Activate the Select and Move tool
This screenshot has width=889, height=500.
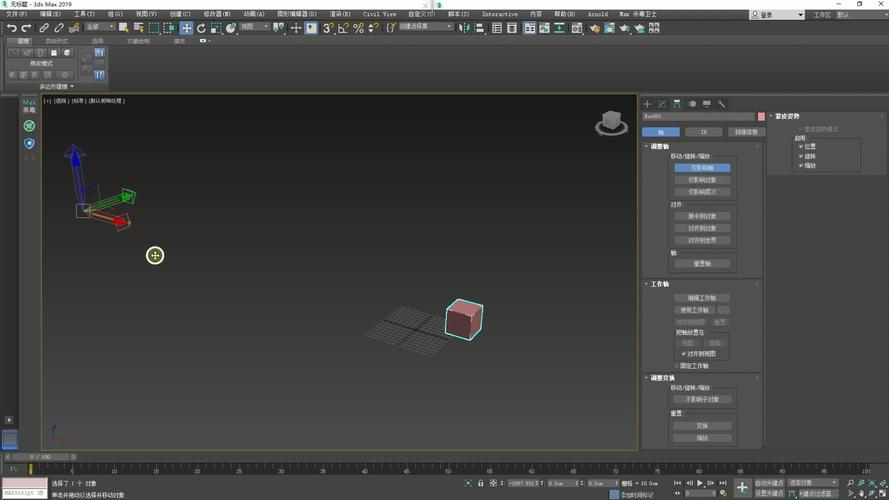click(186, 28)
